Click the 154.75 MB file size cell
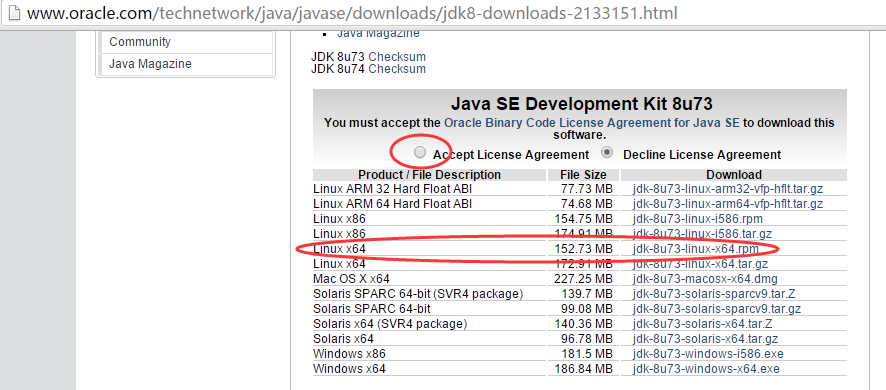The width and height of the screenshot is (886, 390). (584, 219)
